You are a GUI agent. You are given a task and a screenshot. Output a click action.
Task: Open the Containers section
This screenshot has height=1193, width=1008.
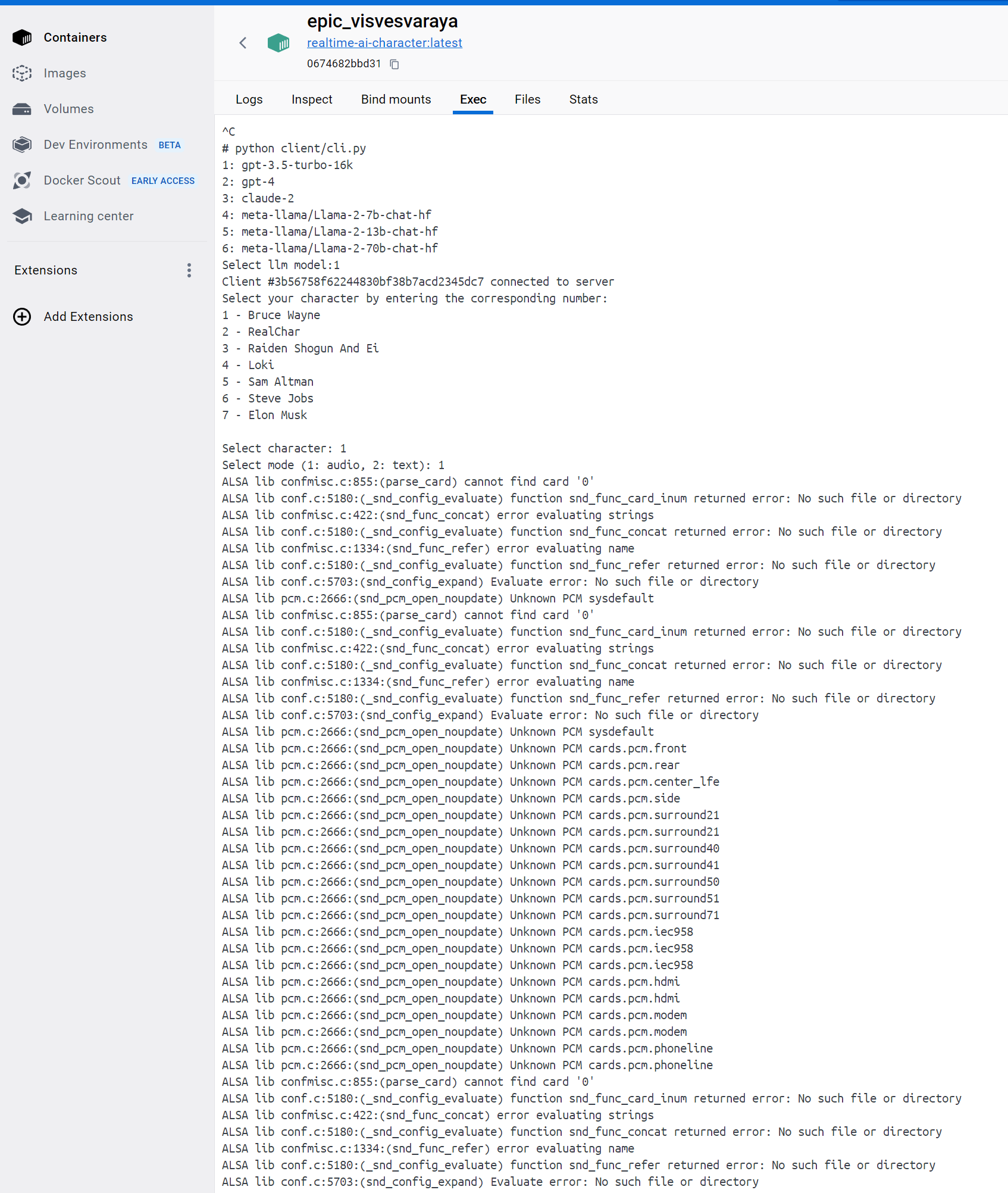tap(75, 37)
